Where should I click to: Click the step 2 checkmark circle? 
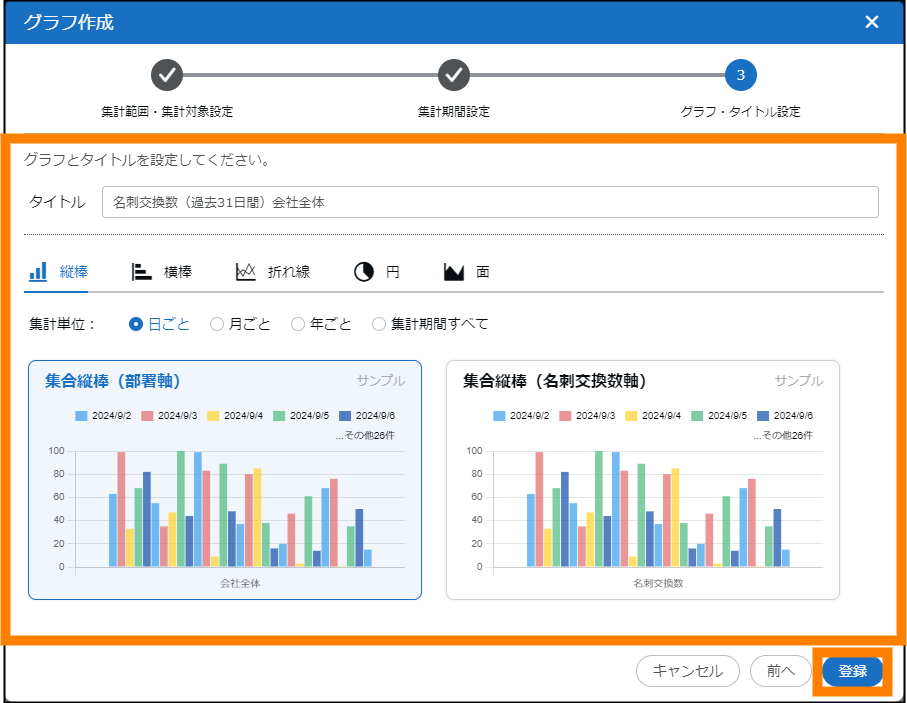[x=453, y=75]
